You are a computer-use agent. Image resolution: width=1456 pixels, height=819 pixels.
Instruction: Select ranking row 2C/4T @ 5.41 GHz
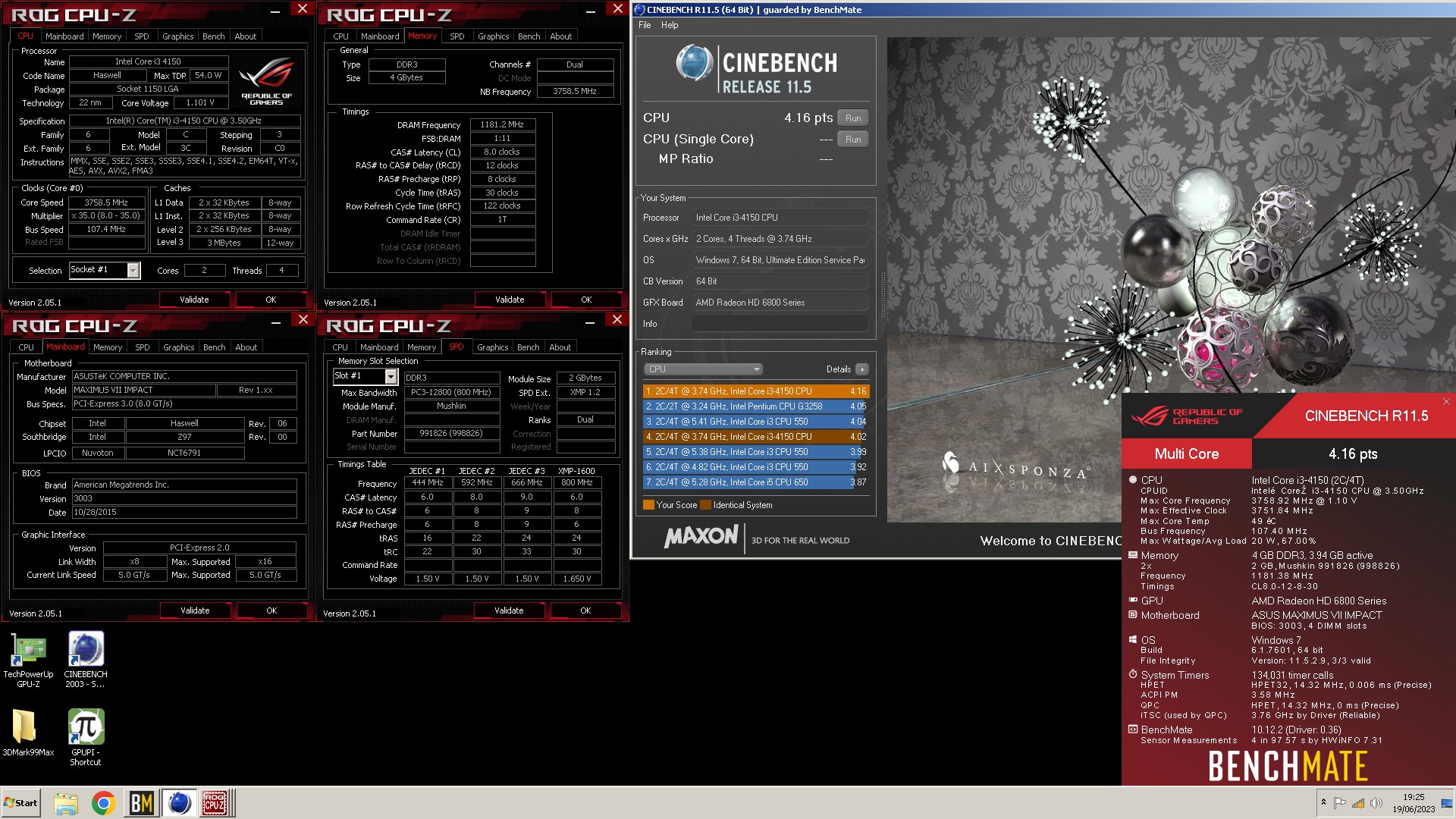coord(755,422)
